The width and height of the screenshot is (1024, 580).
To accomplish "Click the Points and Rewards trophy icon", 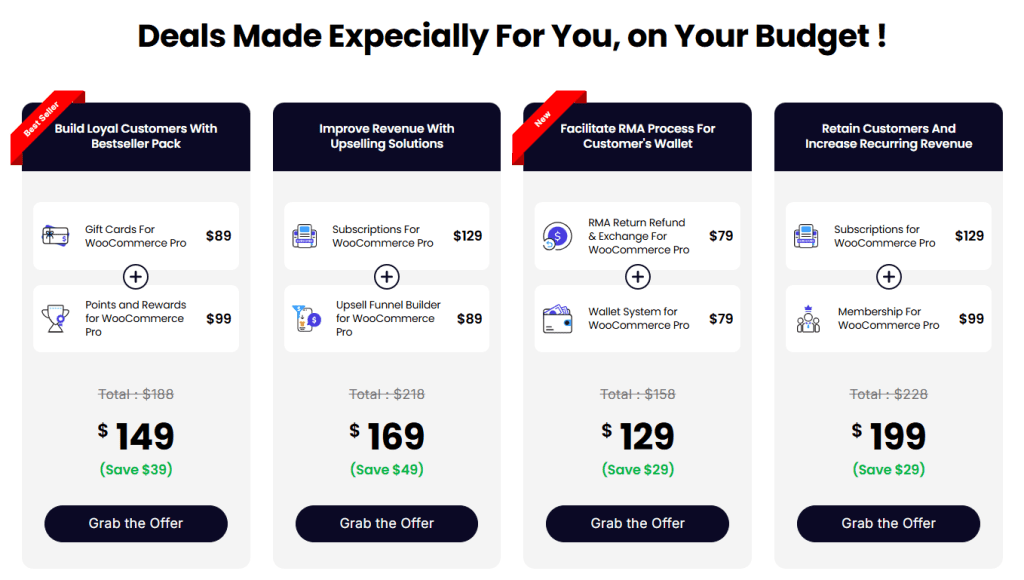I will point(55,319).
